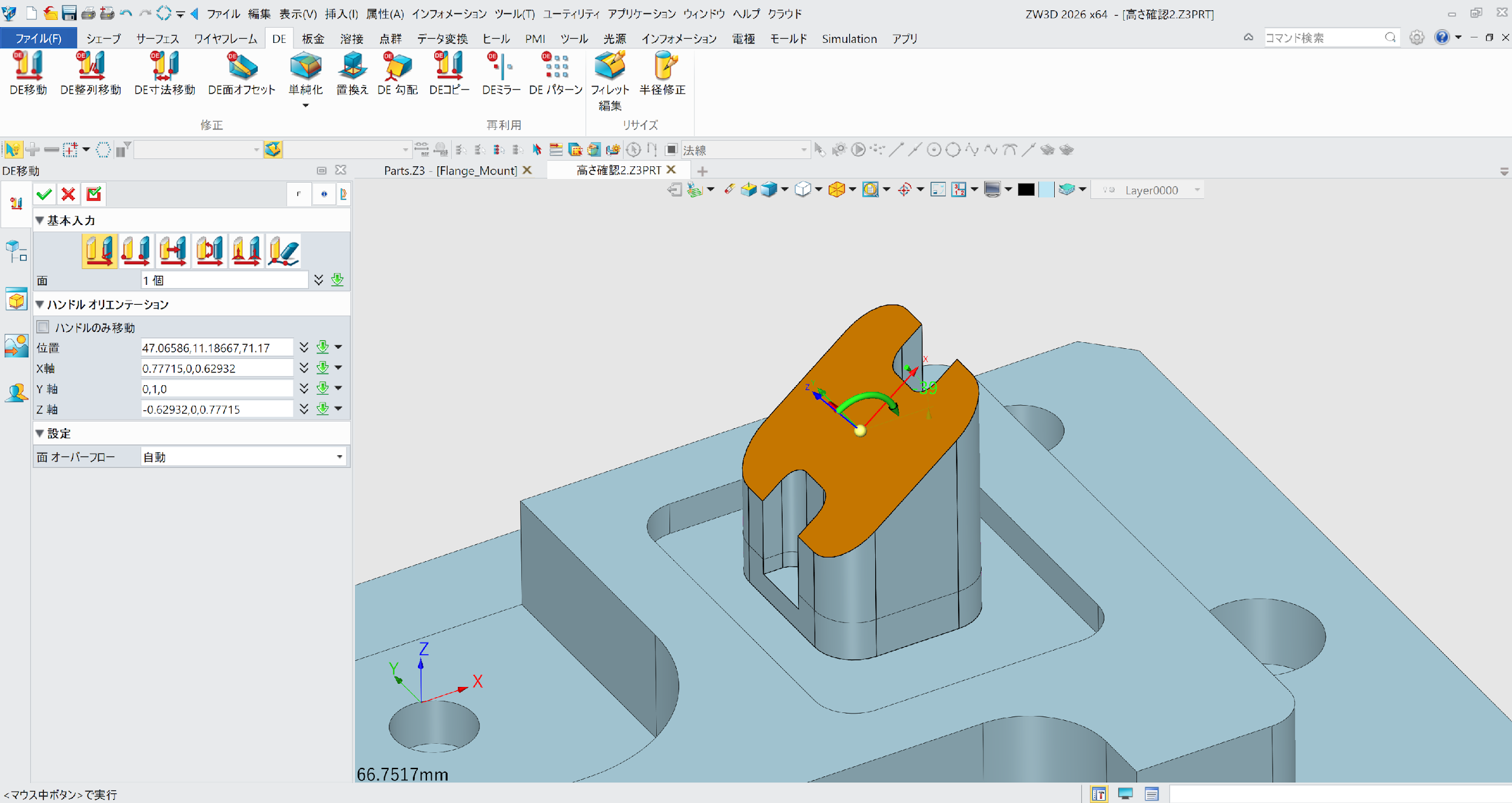This screenshot has width=1512, height=803.
Task: Open the 面オーバーフロー dropdown set to 自動
Action: [x=243, y=457]
